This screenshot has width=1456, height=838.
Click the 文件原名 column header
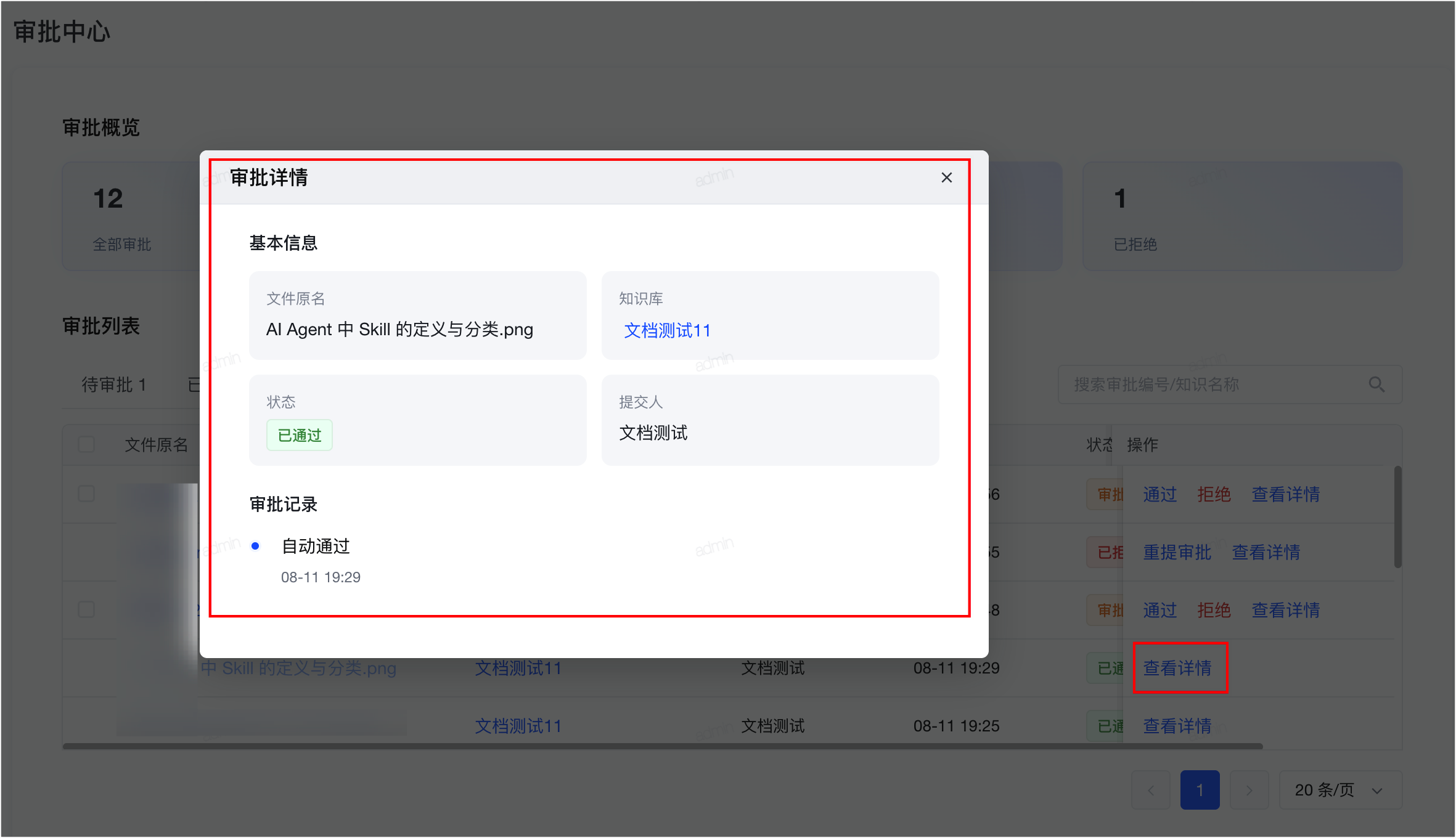(x=156, y=444)
